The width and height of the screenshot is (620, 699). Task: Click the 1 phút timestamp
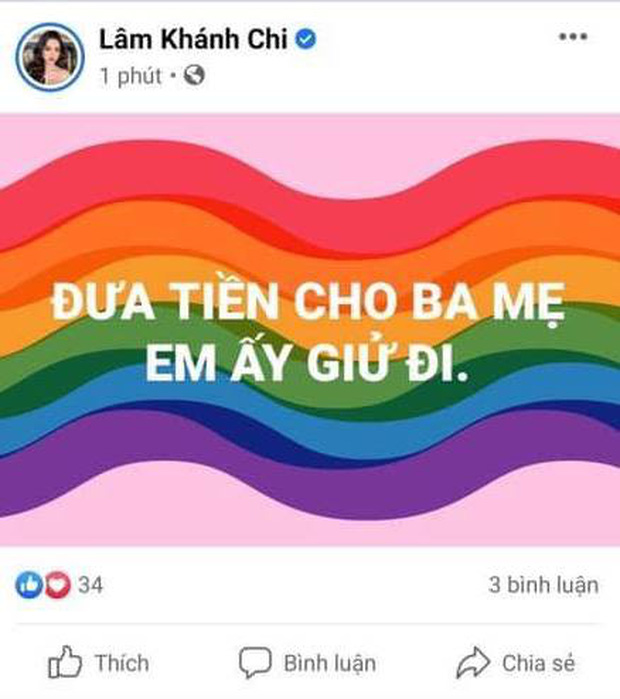click(x=131, y=76)
